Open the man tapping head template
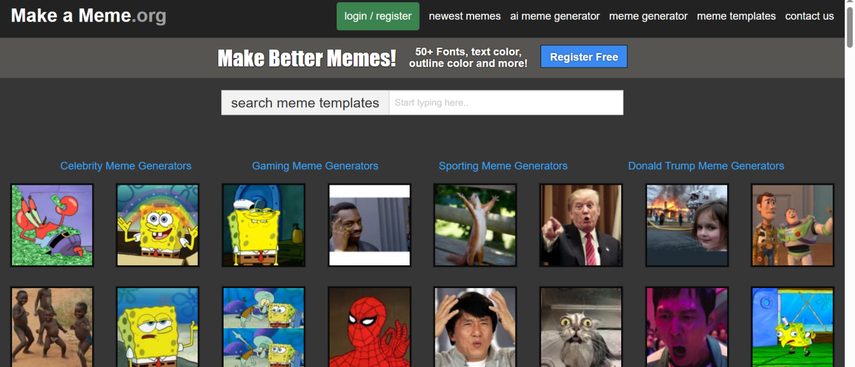The width and height of the screenshot is (855, 367). 369,225
